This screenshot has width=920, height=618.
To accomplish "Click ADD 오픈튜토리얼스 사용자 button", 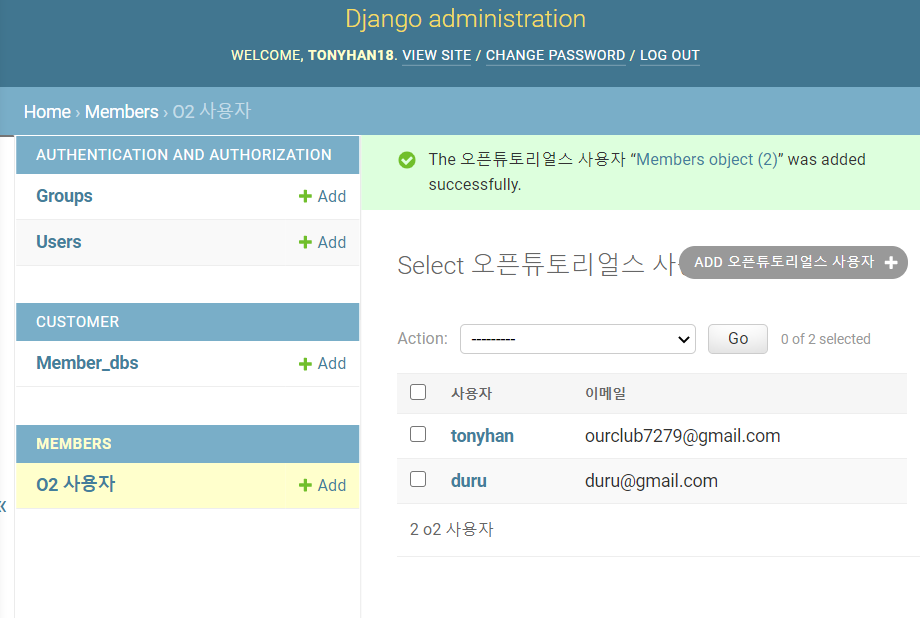I will click(793, 262).
